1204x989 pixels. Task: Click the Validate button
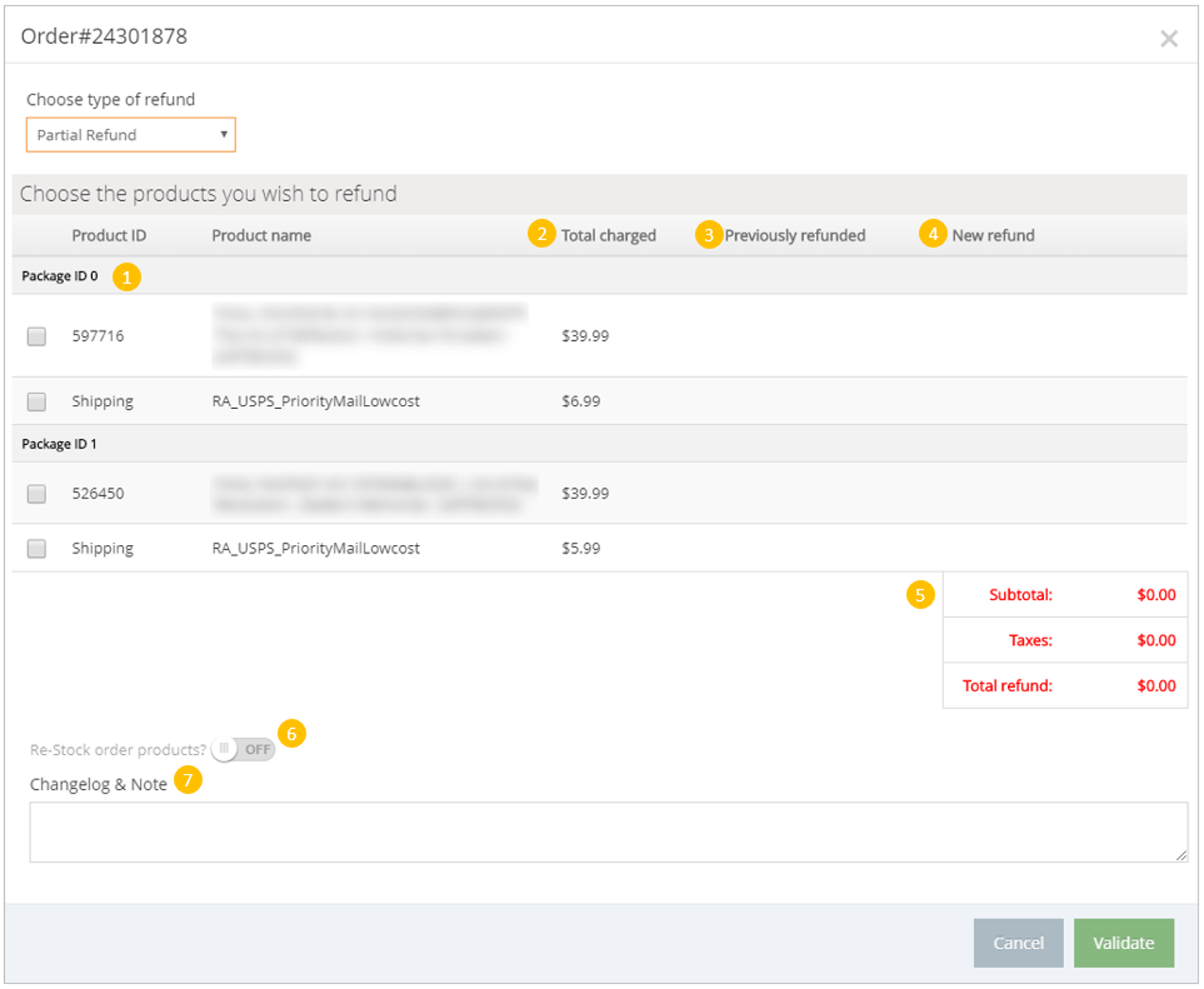1123,943
